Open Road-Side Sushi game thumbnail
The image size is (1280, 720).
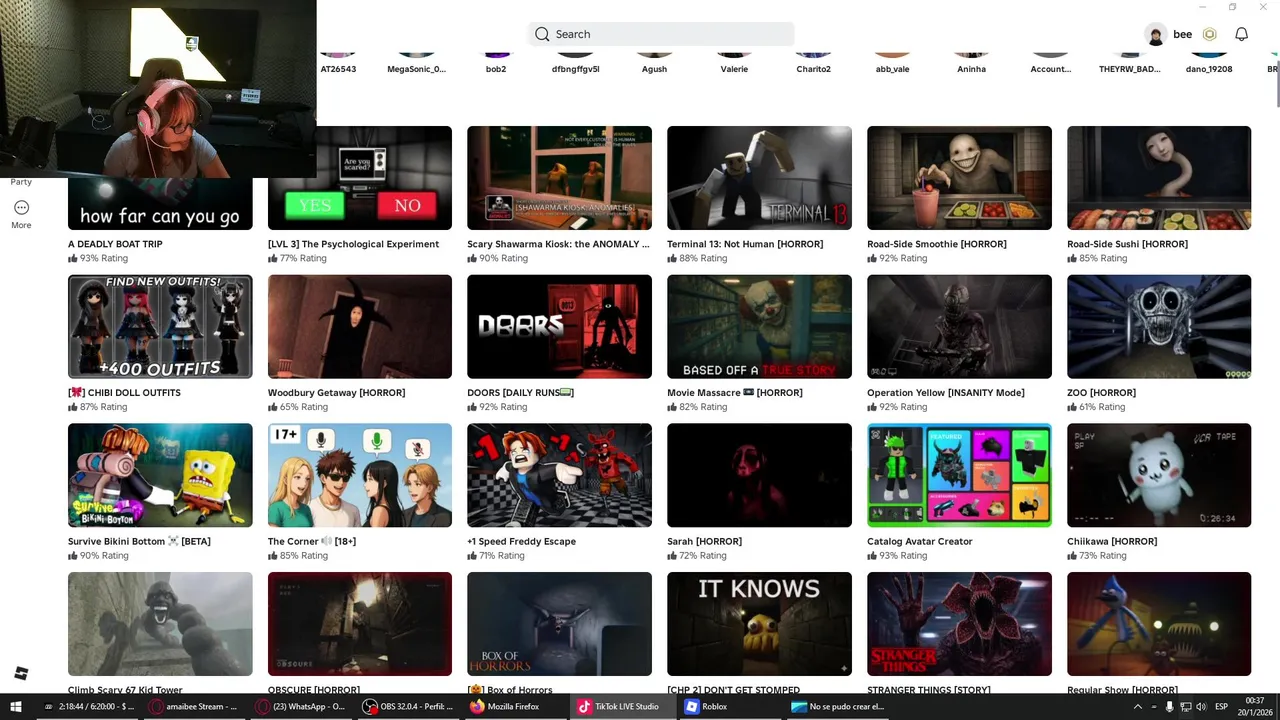(1159, 178)
